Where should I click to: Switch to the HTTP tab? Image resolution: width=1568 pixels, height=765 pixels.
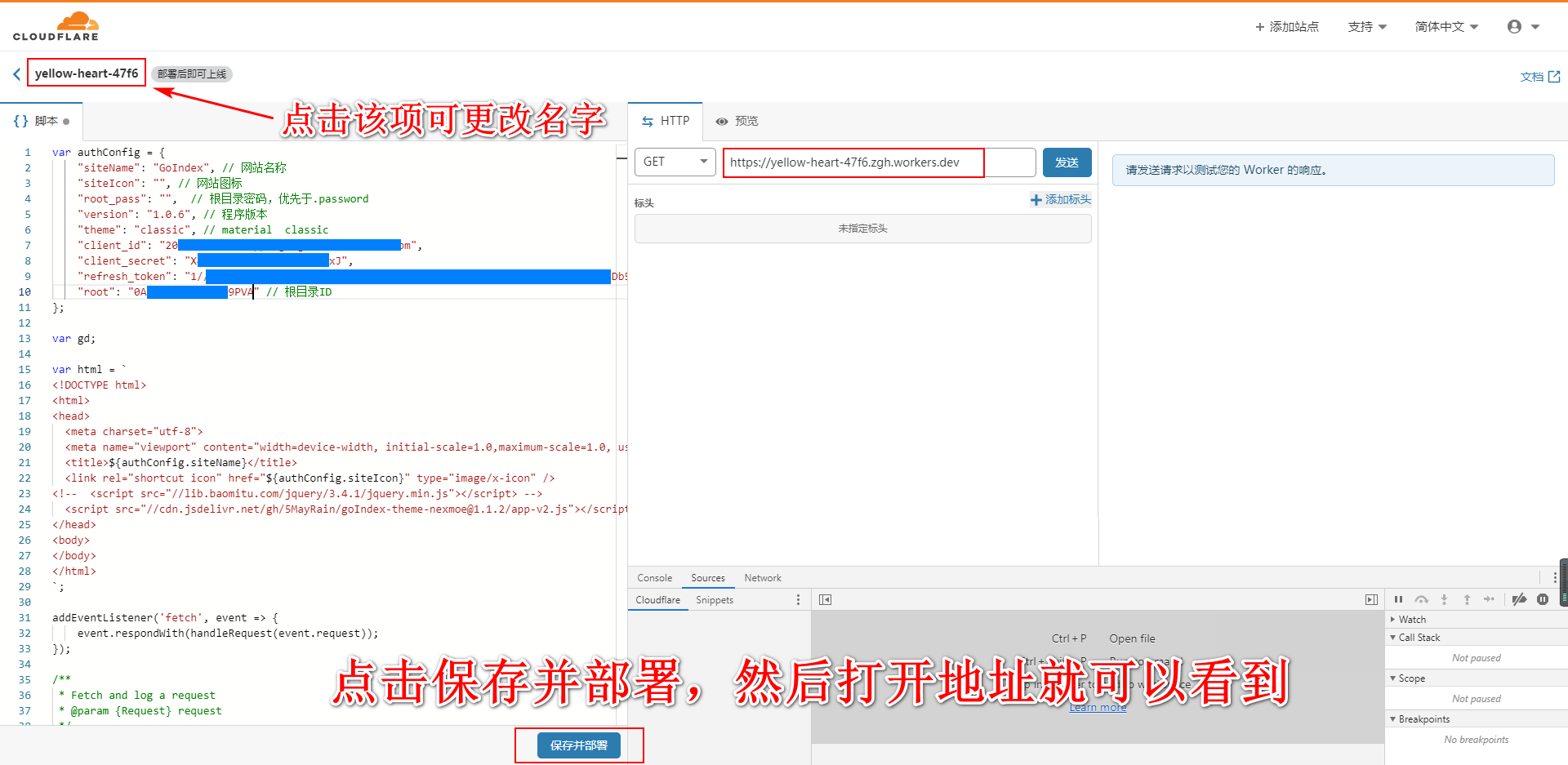pos(666,121)
